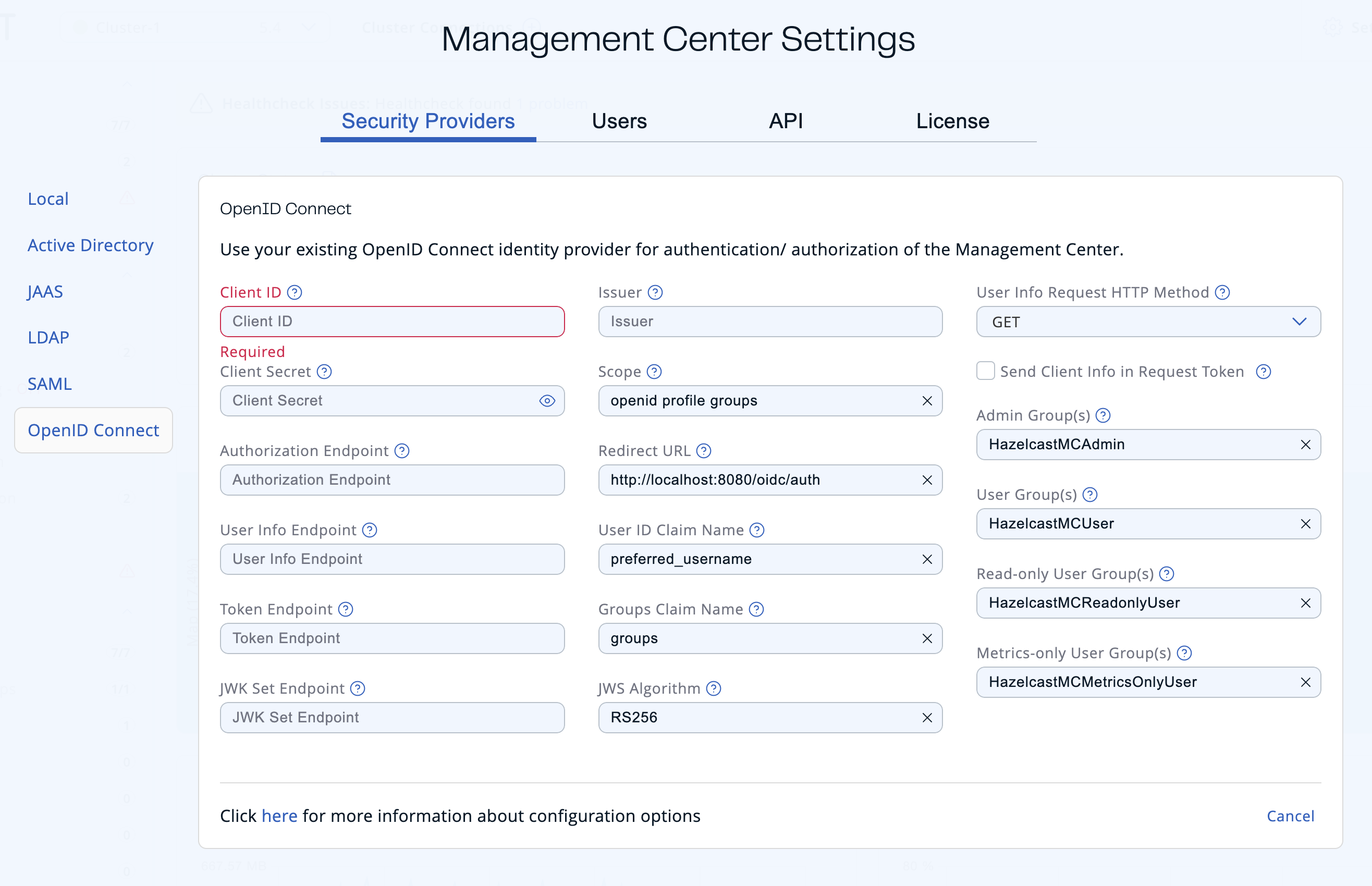Remove HazelcastMCAdmin from Admin Groups

point(1305,444)
